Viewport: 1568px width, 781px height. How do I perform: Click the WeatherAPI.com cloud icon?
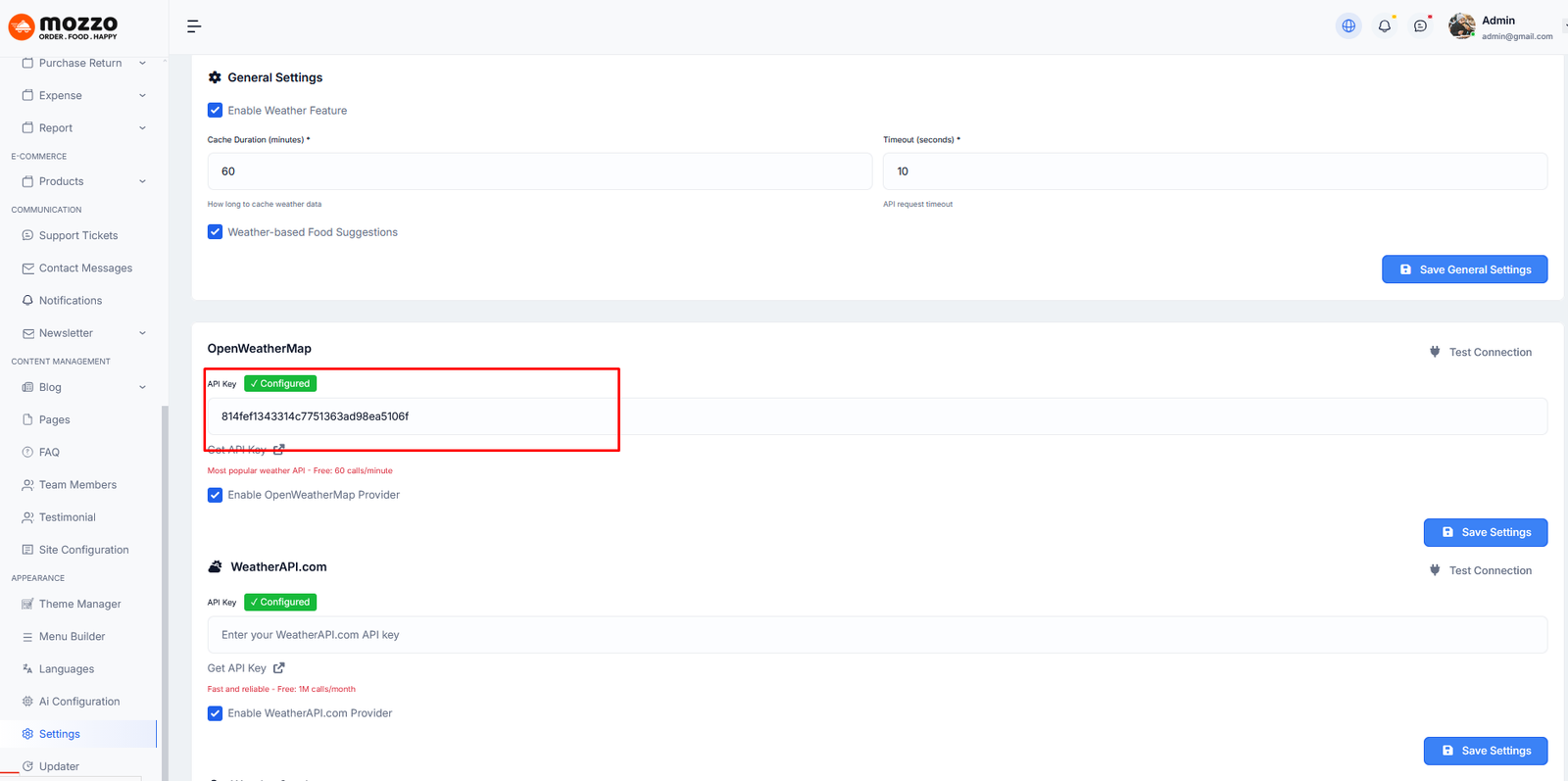tap(215, 566)
